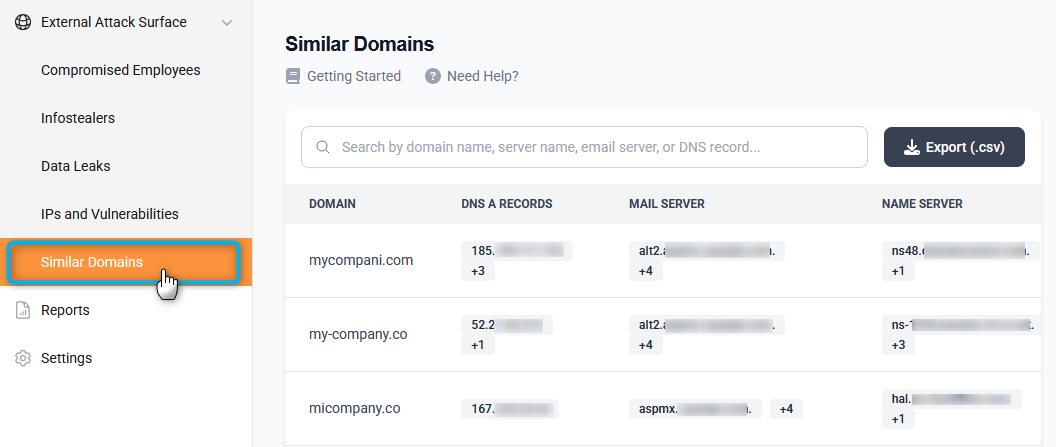Select Similar Domains in sidebar
The width and height of the screenshot is (1056, 447).
pos(92,262)
